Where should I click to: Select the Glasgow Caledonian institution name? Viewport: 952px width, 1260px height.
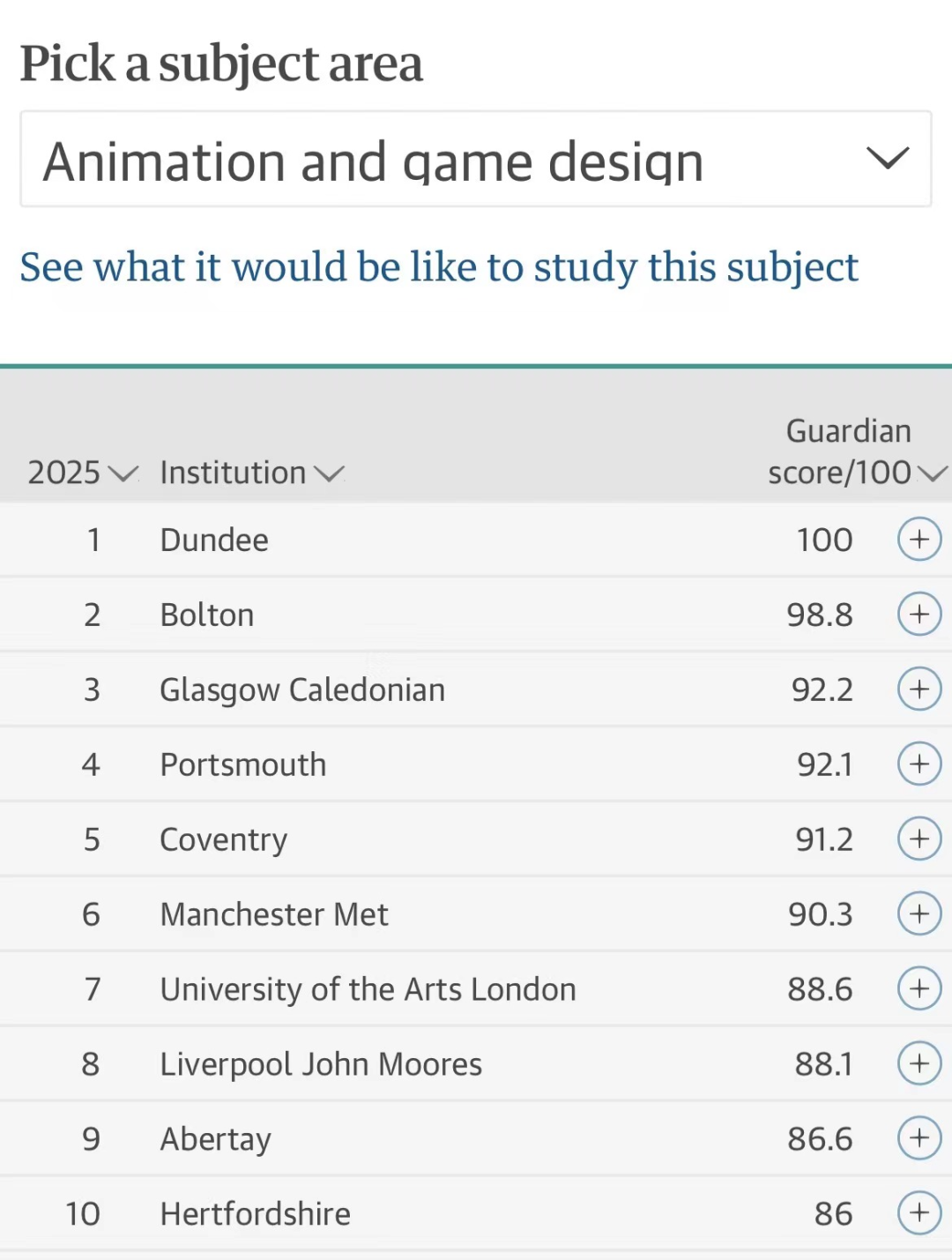[302, 690]
